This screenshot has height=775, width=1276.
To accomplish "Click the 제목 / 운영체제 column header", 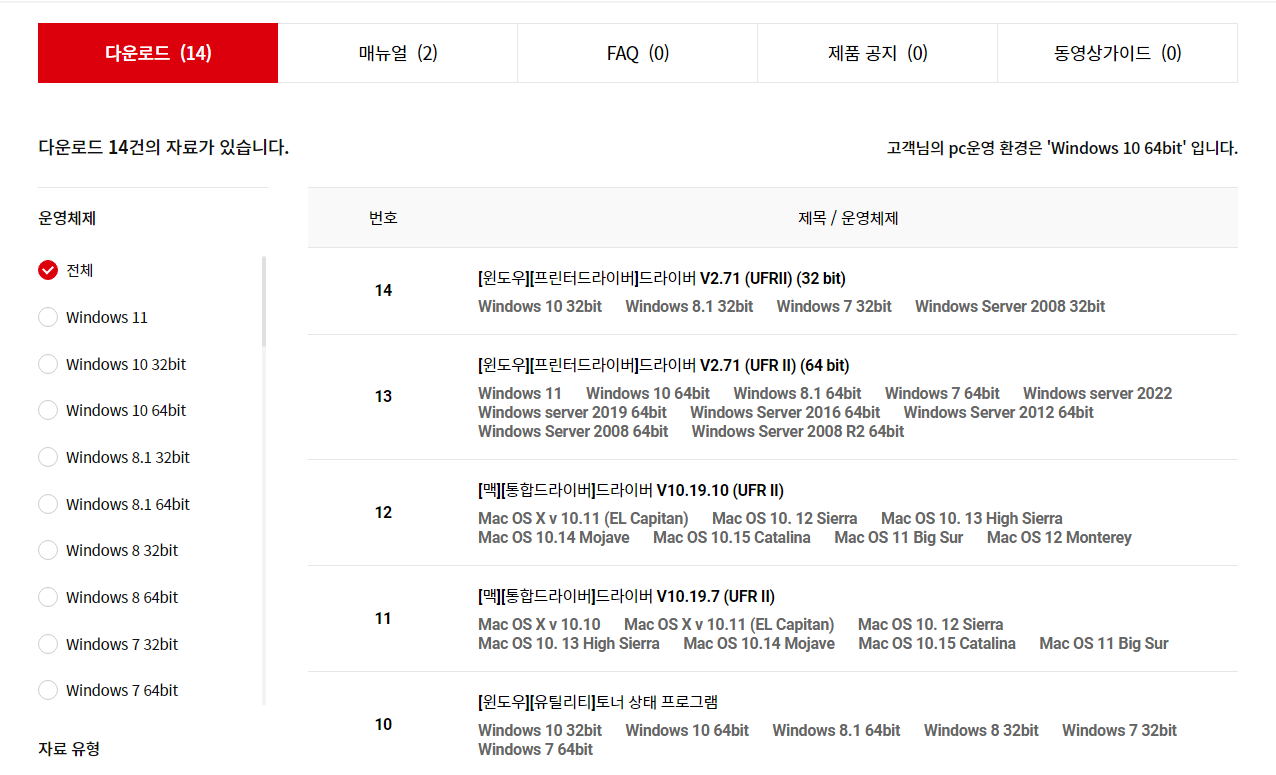I will pos(848,217).
